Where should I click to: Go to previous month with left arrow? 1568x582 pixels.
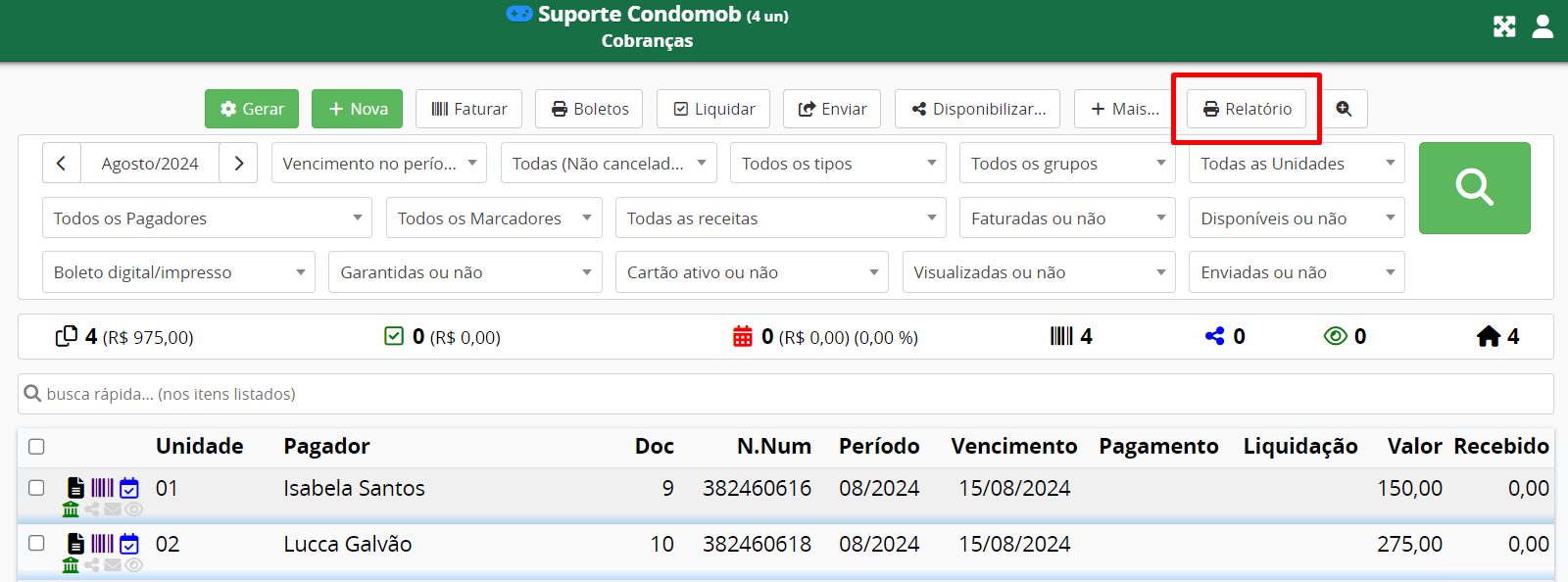tap(61, 164)
